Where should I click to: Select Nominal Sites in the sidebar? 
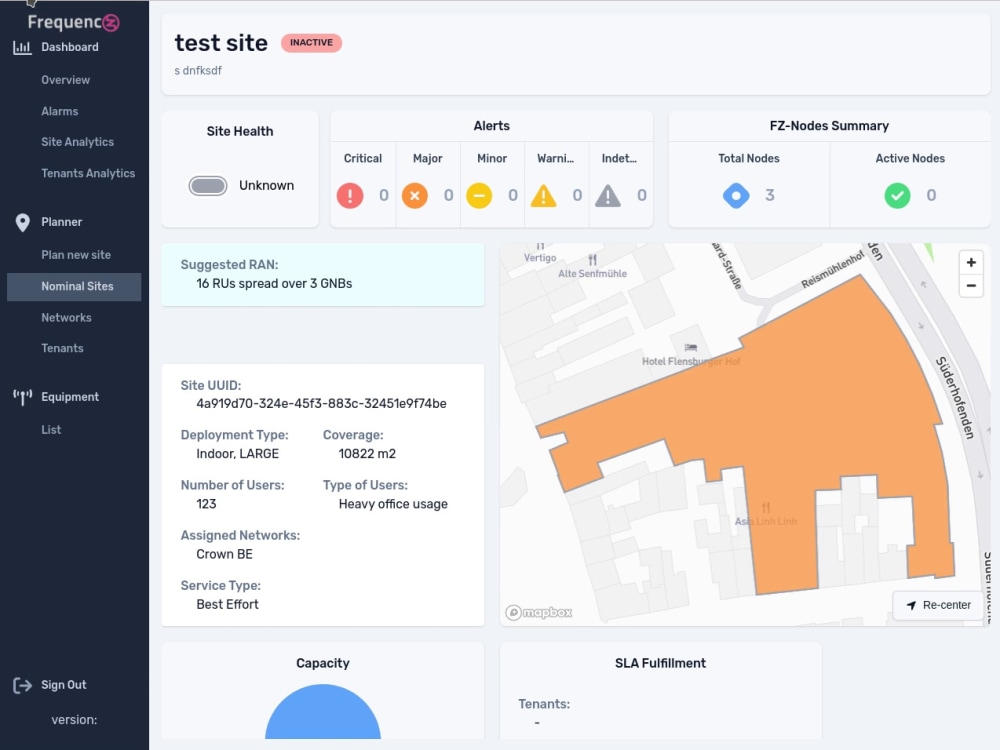[x=74, y=287]
